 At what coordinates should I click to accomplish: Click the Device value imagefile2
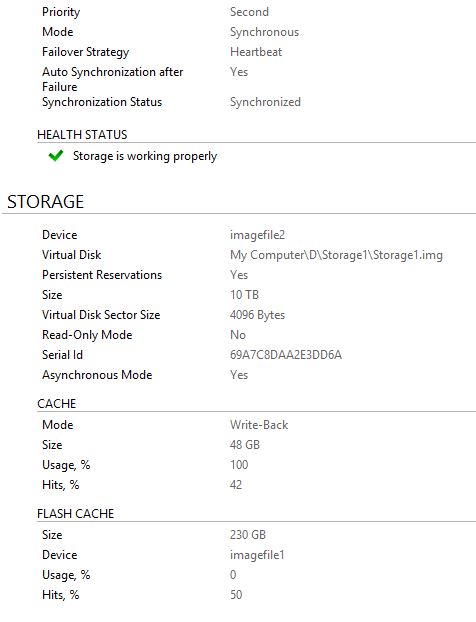257,235
